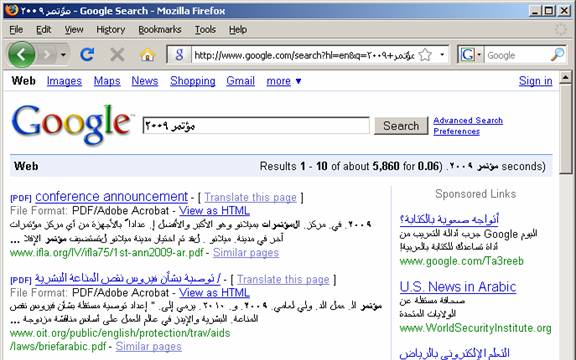
Task: Open the Advanced Search link
Action: (x=468, y=120)
